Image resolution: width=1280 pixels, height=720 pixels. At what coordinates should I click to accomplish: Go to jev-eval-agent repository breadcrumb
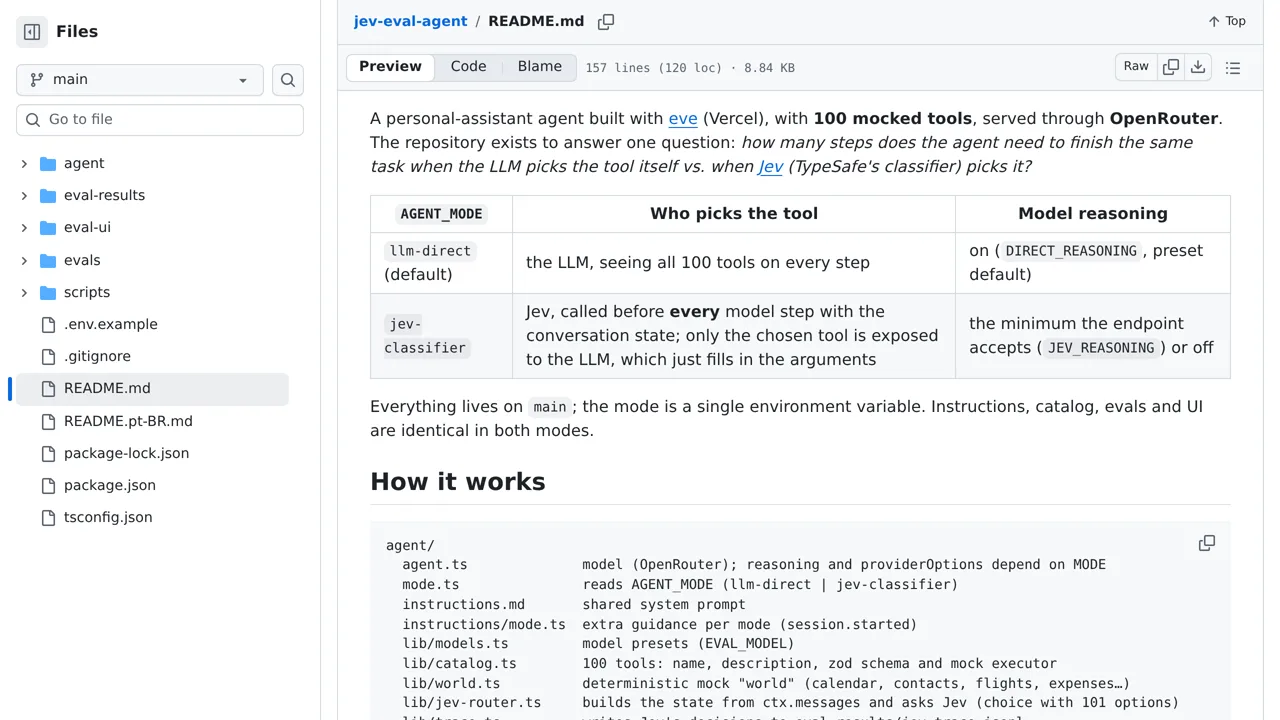(410, 21)
